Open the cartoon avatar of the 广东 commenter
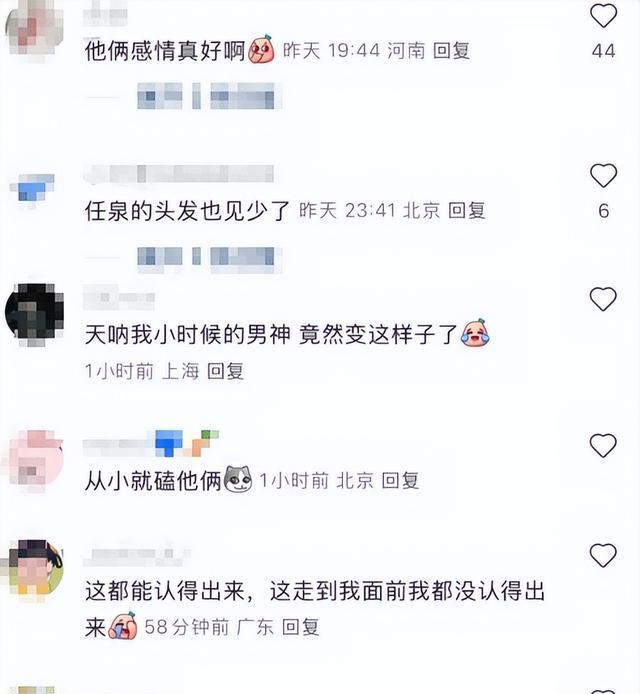The image size is (640, 694). 35,569
